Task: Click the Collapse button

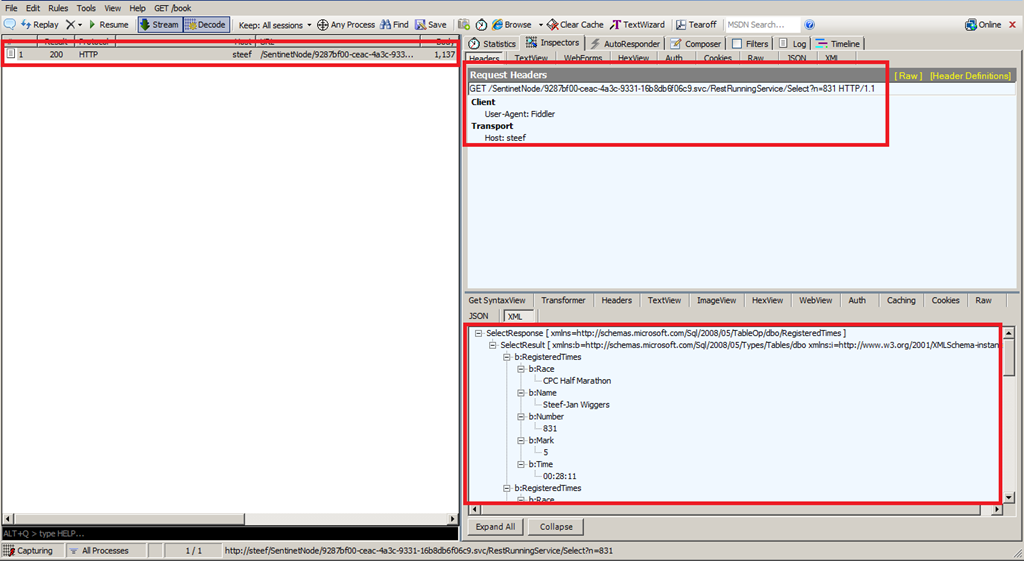Action: pyautogui.click(x=556, y=526)
